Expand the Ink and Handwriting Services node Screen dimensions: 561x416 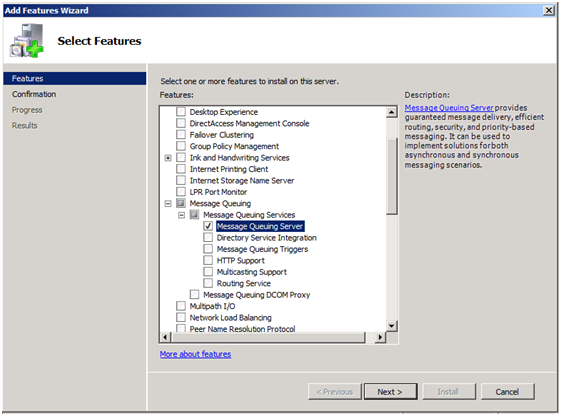(x=168, y=158)
